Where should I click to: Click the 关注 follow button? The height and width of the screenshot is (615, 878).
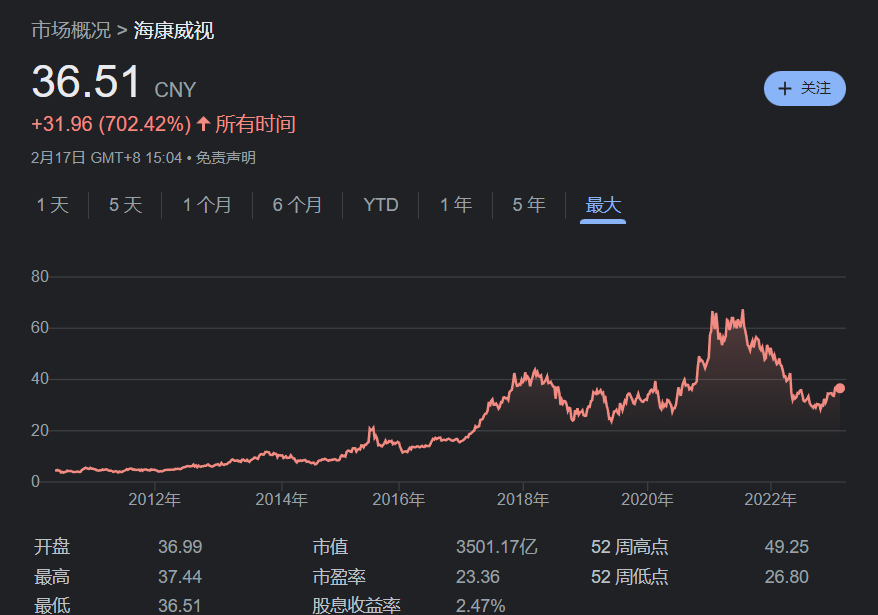click(x=805, y=88)
